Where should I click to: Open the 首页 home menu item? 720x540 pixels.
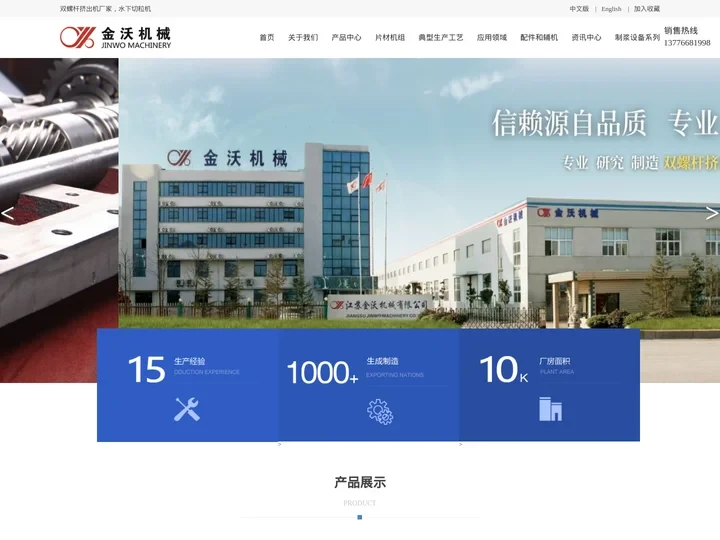tap(267, 38)
